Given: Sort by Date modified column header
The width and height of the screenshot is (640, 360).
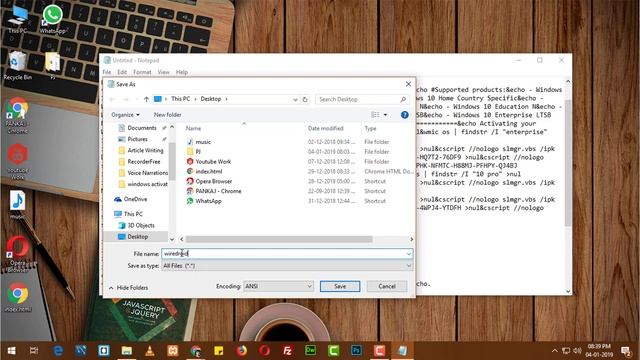Looking at the screenshot, I should coord(325,128).
